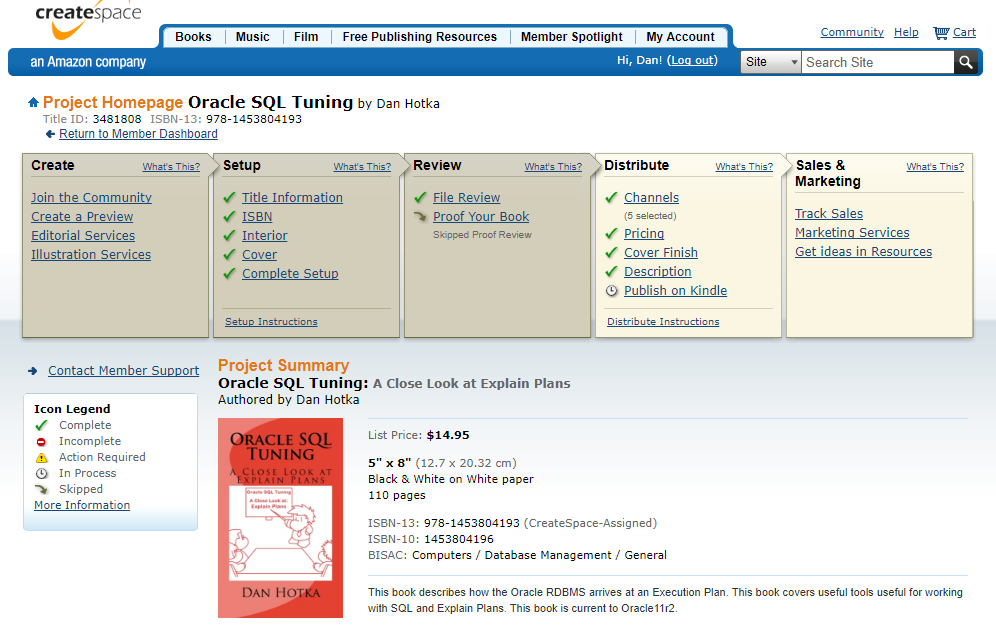
Task: Open the Member Spotlight tab
Action: tap(571, 37)
